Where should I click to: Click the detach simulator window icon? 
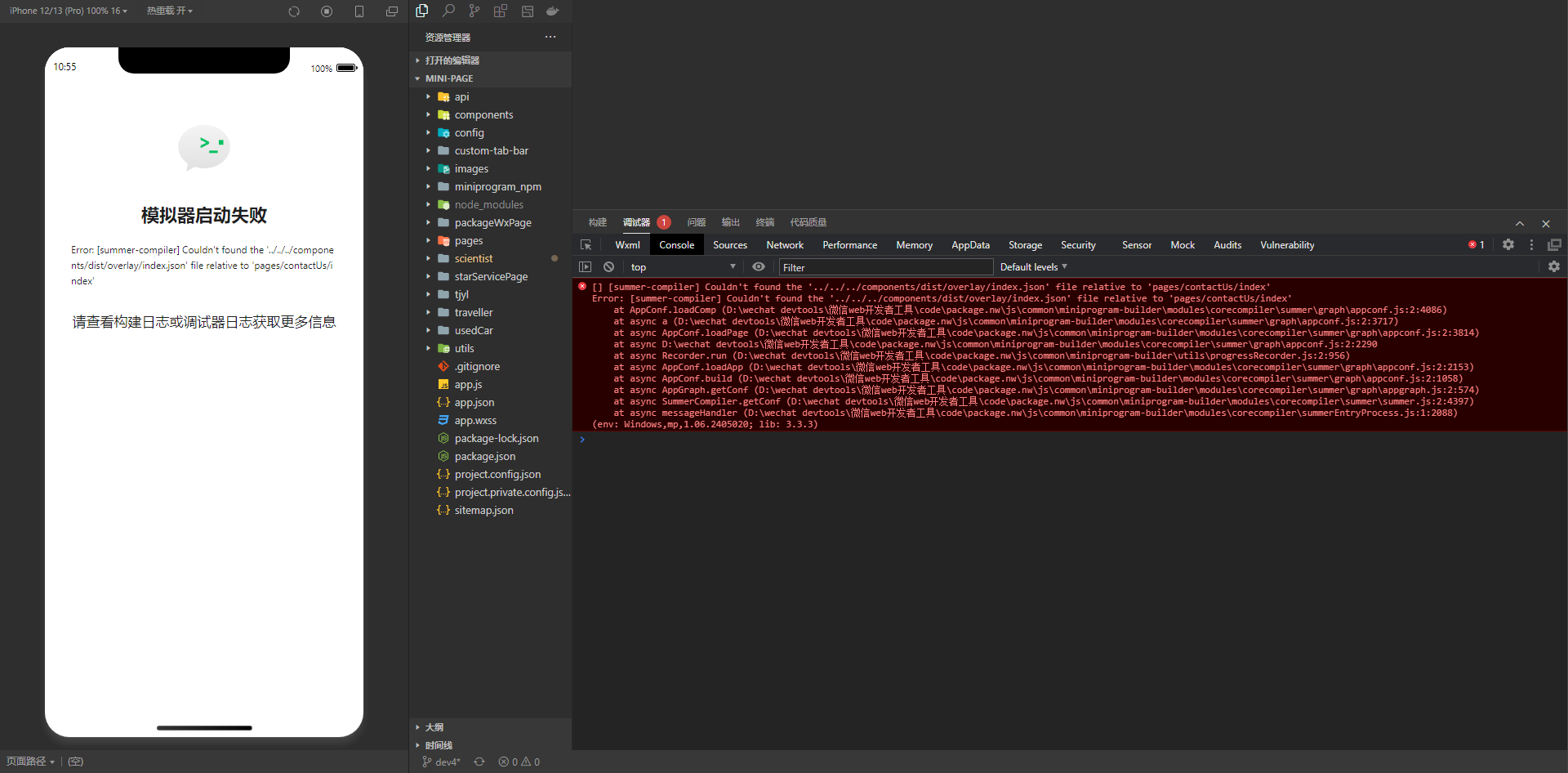pyautogui.click(x=392, y=11)
